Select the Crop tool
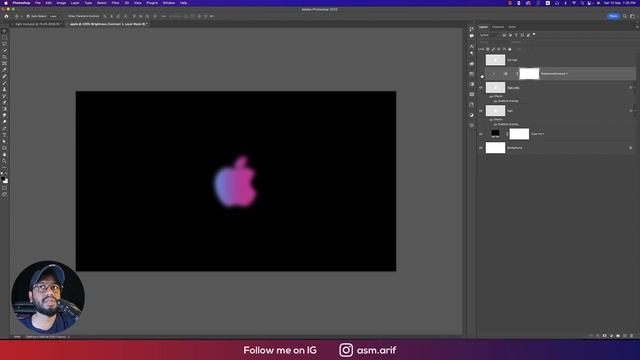640x360 pixels. [x=4, y=56]
